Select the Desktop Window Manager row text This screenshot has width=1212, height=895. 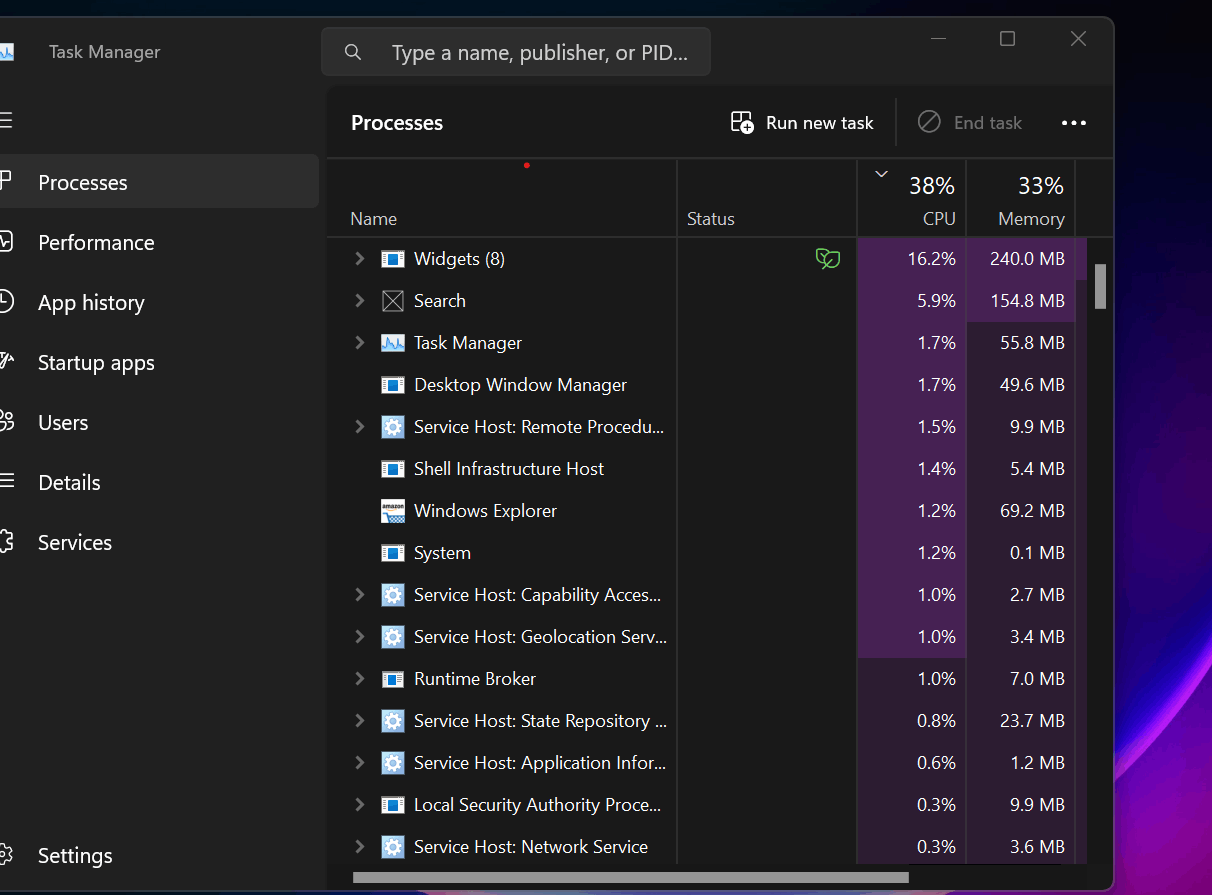(520, 385)
